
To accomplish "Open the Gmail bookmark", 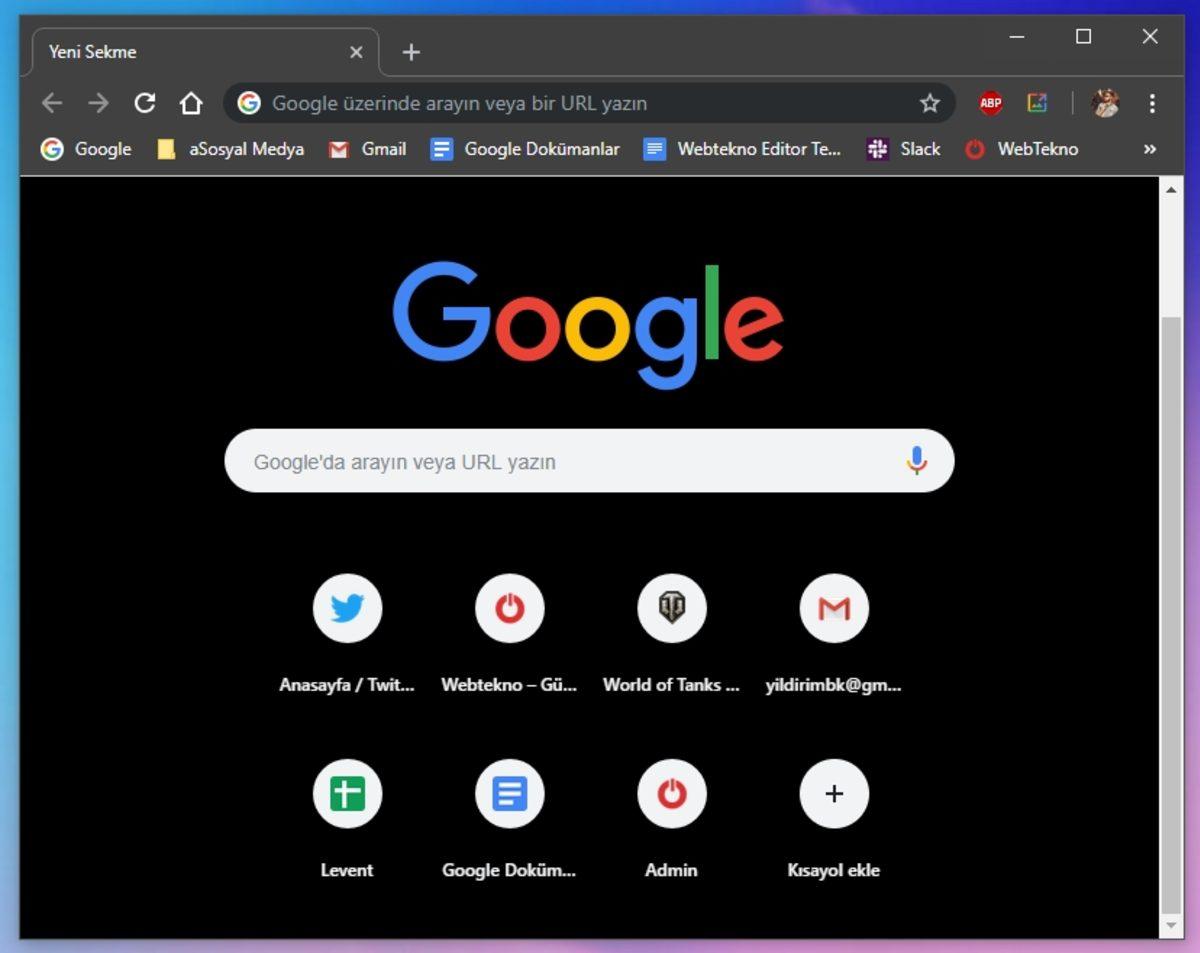I will (367, 149).
